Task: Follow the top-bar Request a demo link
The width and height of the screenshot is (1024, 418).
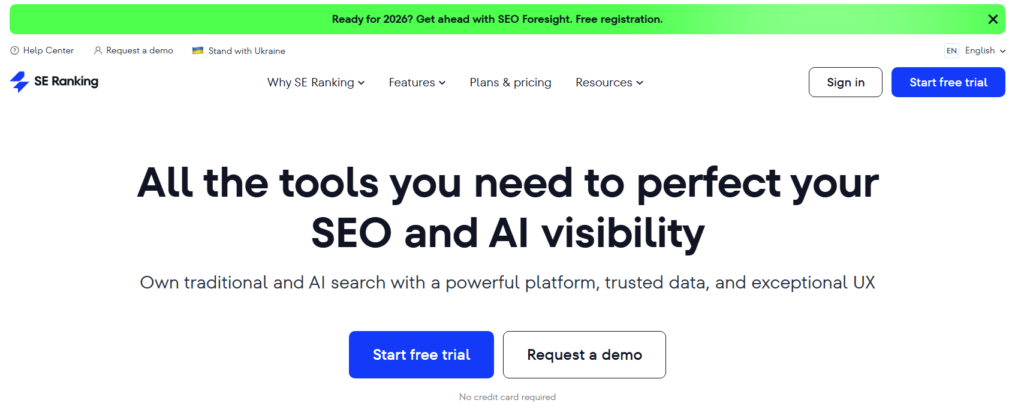Action: [138, 50]
